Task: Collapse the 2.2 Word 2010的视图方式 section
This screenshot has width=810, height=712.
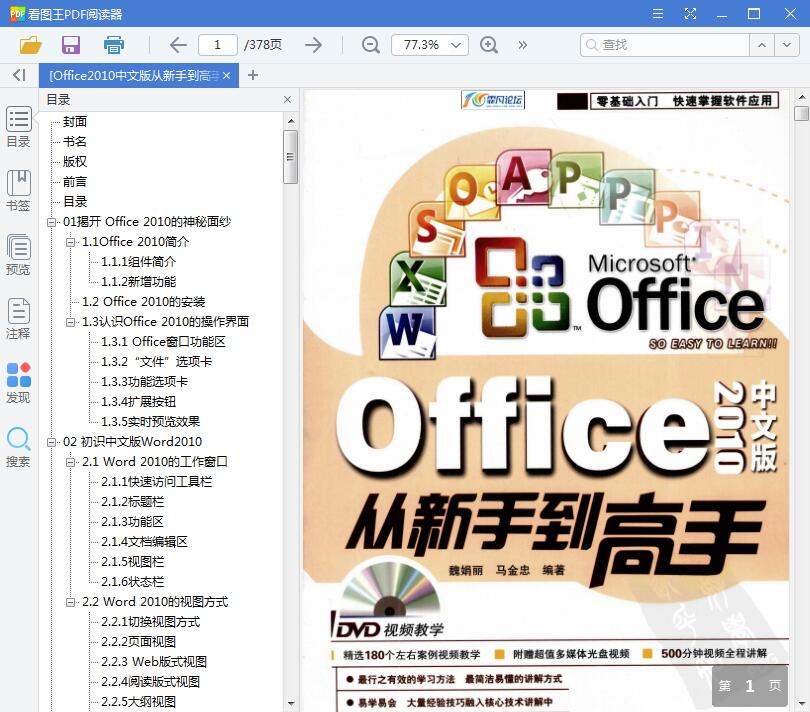Action: [x=70, y=602]
